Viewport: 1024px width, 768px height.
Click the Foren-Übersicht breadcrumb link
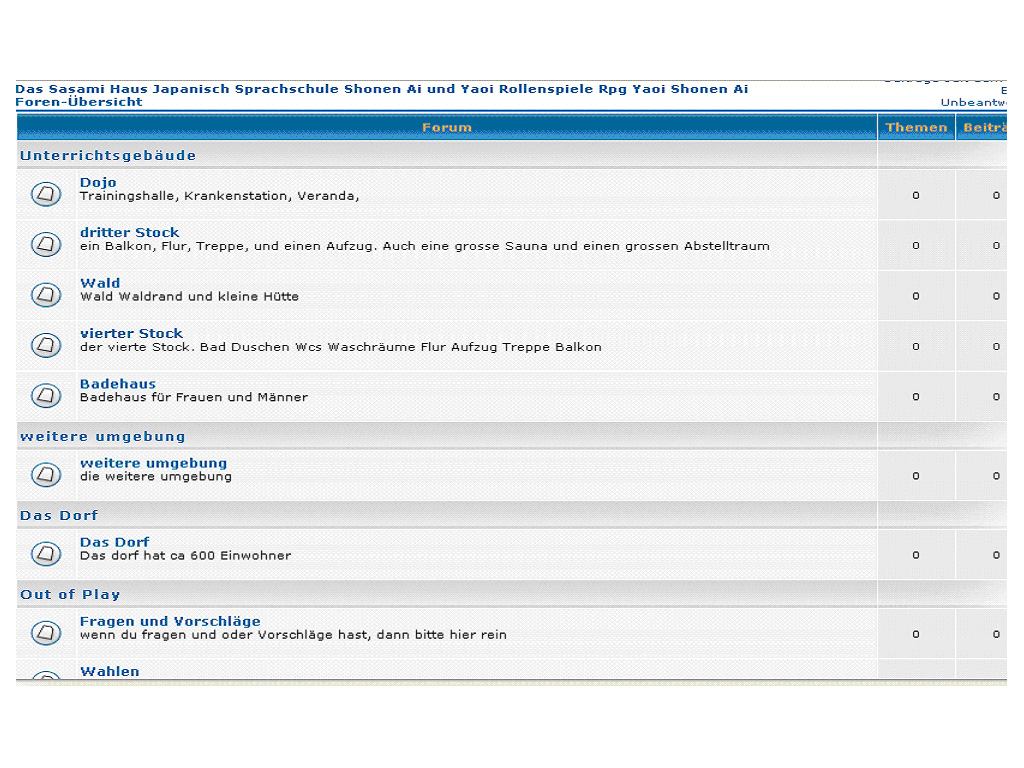tap(79, 101)
